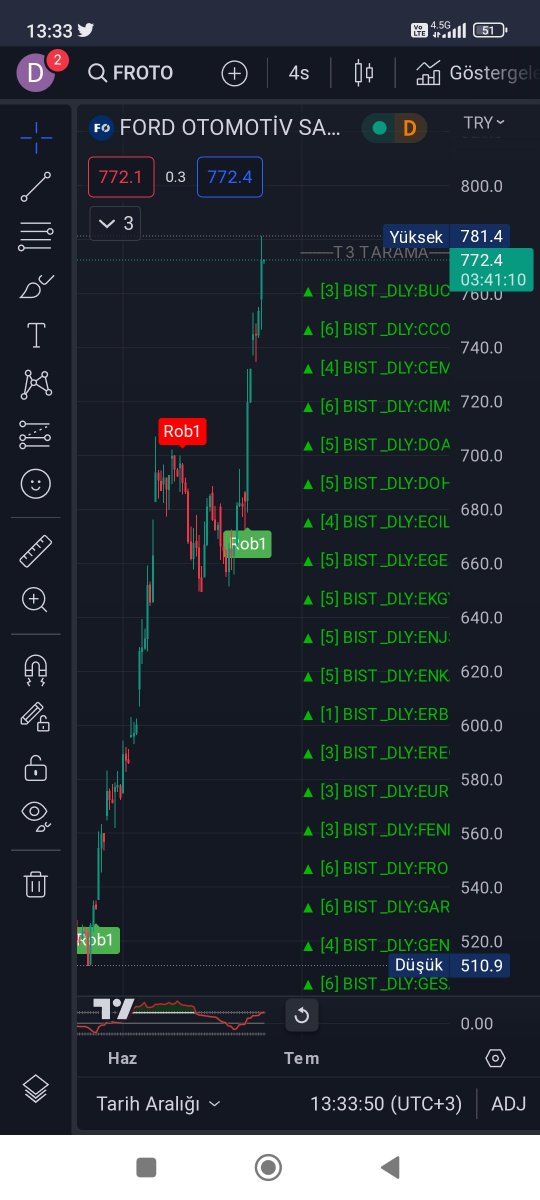Click the red Rob1 signal label
This screenshot has height=1200, width=540.
click(x=183, y=431)
